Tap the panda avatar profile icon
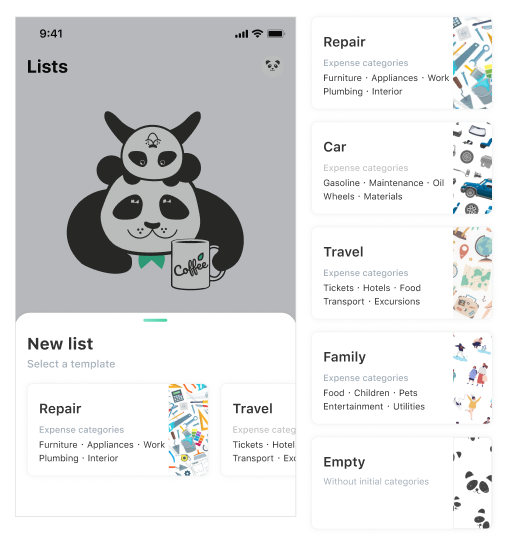The height and width of the screenshot is (542, 507). [273, 66]
